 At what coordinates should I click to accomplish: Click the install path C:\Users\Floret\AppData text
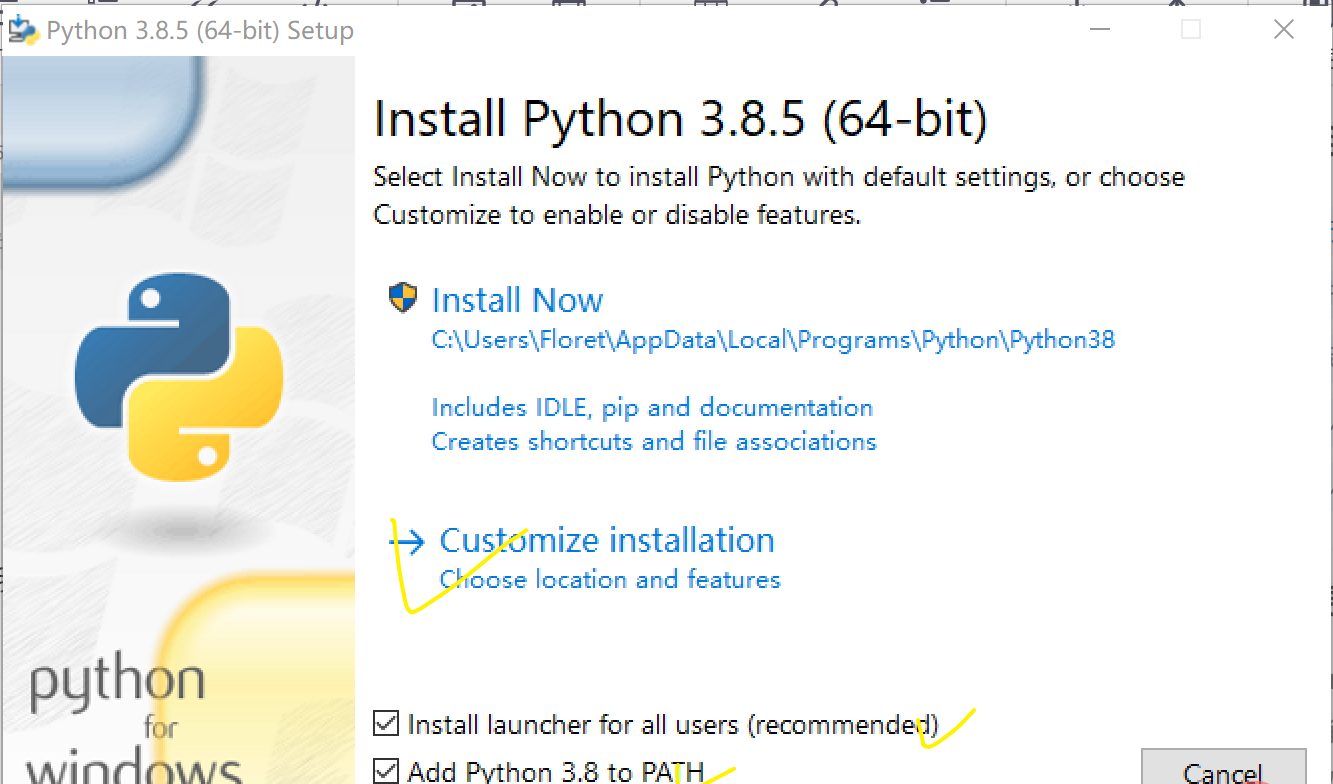773,340
